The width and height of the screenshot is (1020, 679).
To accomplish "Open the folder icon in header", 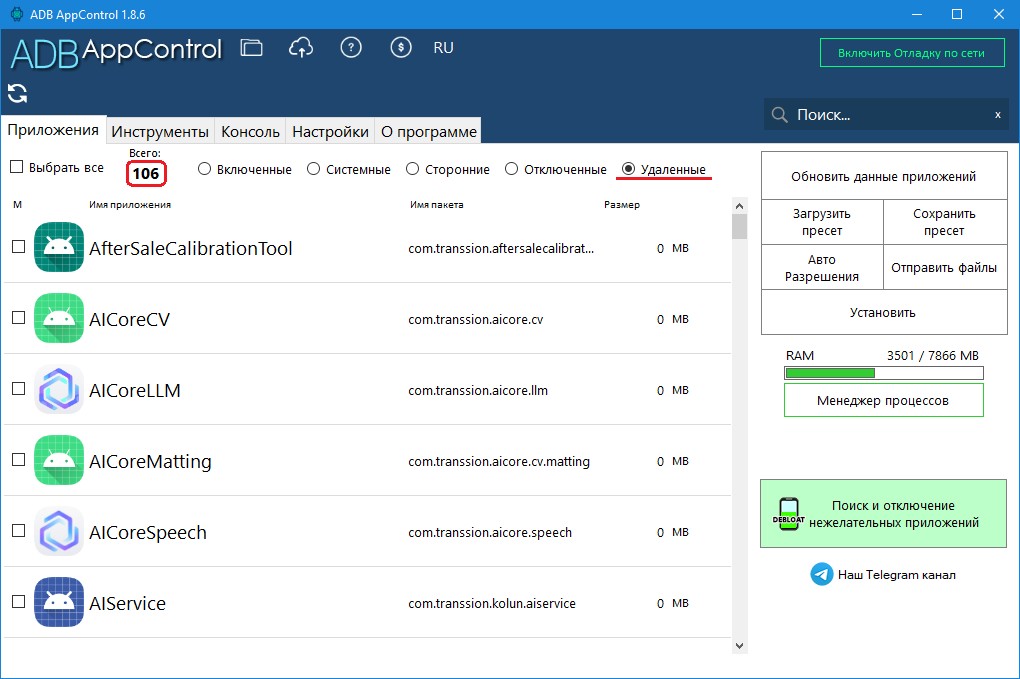I will 251,47.
